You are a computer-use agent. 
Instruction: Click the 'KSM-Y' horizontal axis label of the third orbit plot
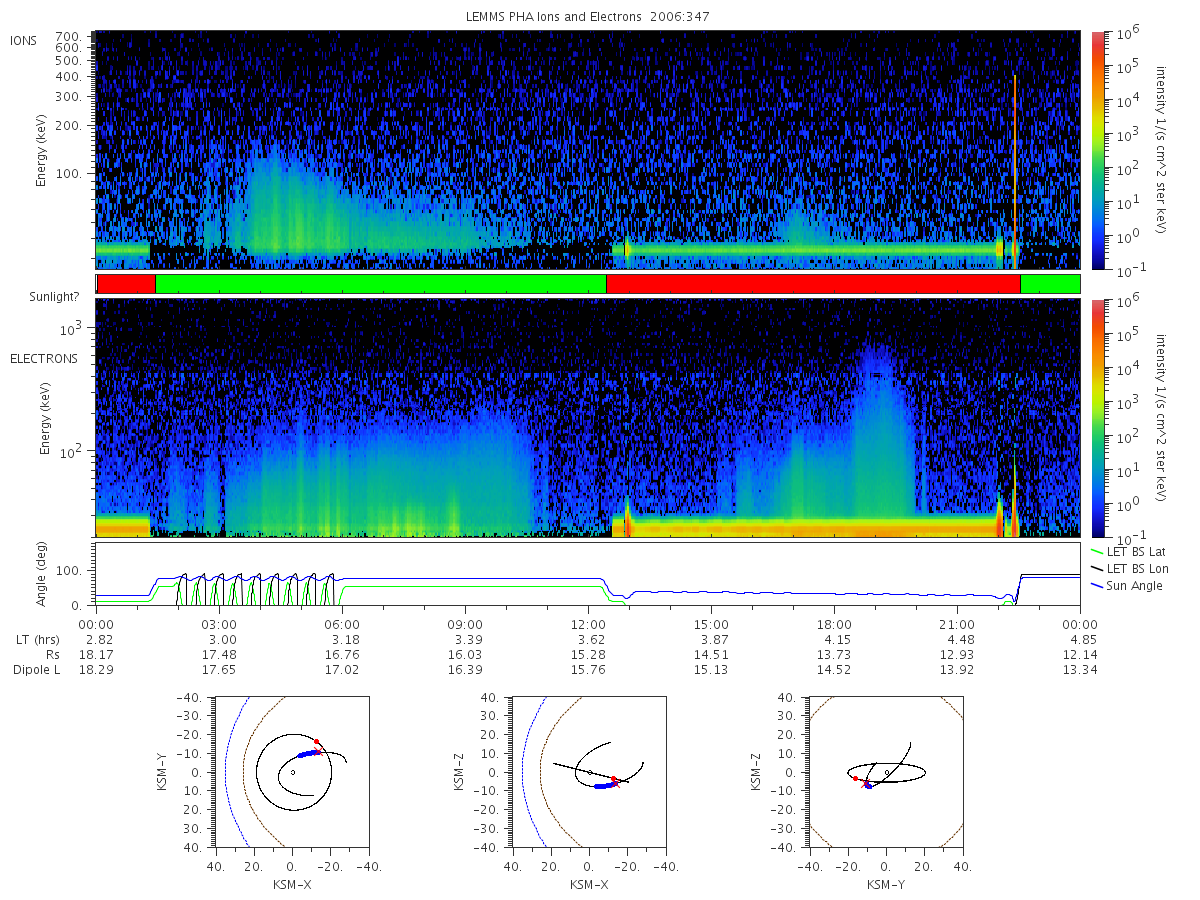pos(886,885)
